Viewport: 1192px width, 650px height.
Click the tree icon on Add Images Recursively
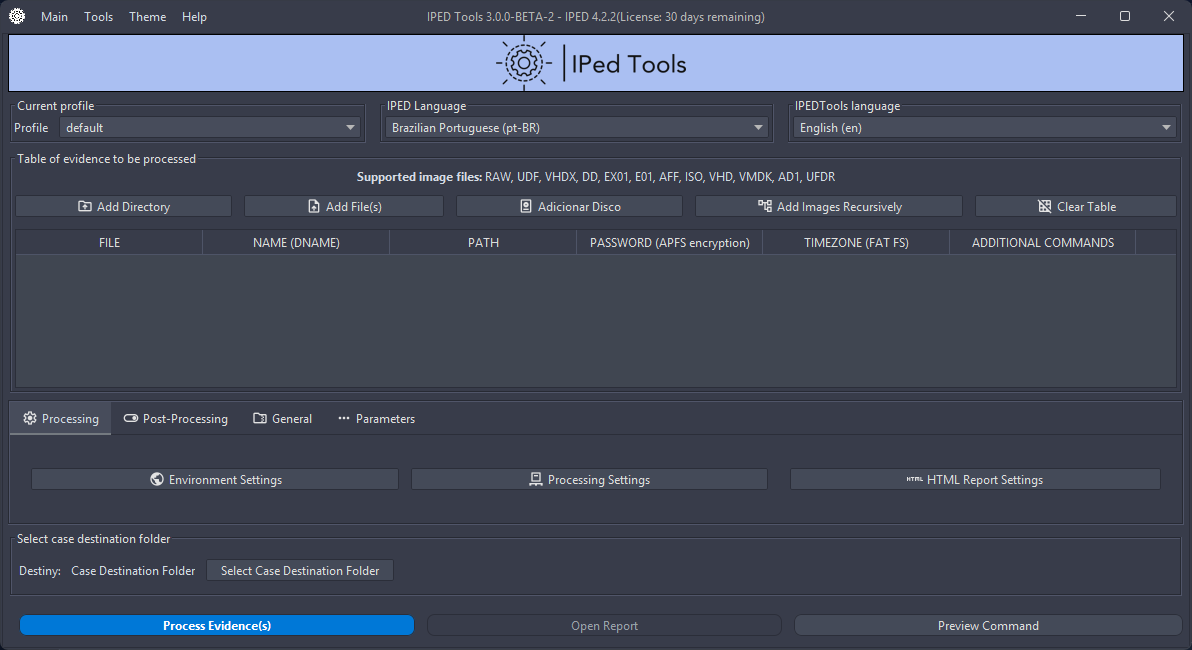[x=765, y=207]
